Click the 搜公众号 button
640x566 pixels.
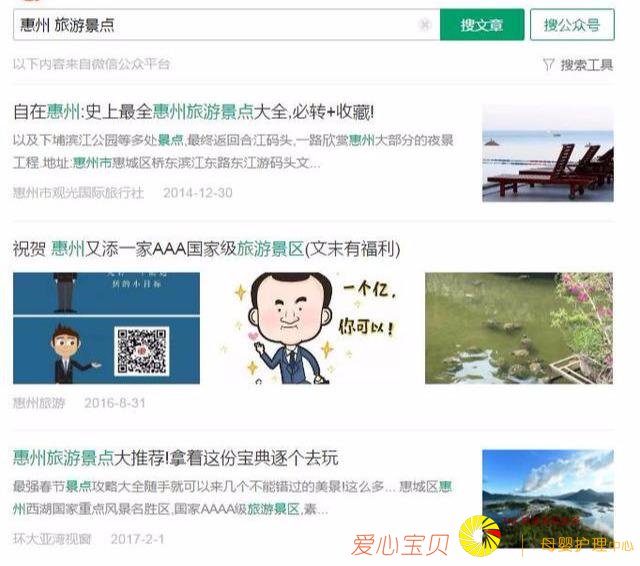coord(572,25)
